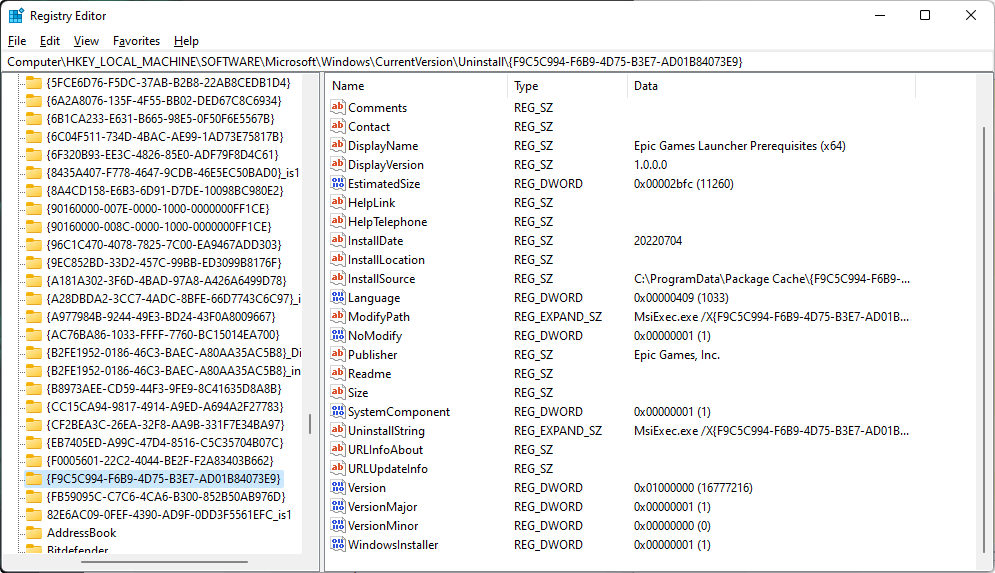Click the string icon beside InstallDate
The height and width of the screenshot is (573, 995).
click(x=338, y=240)
